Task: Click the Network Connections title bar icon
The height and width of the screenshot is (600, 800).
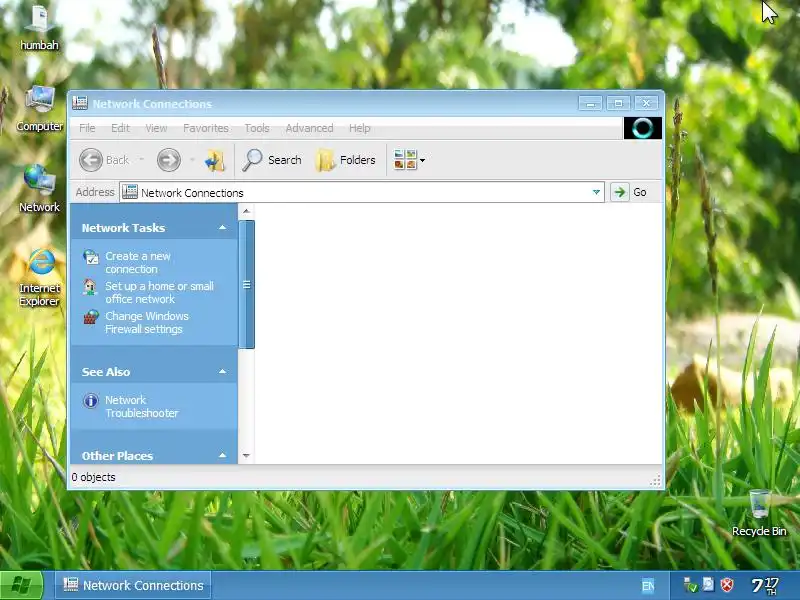Action: click(80, 103)
